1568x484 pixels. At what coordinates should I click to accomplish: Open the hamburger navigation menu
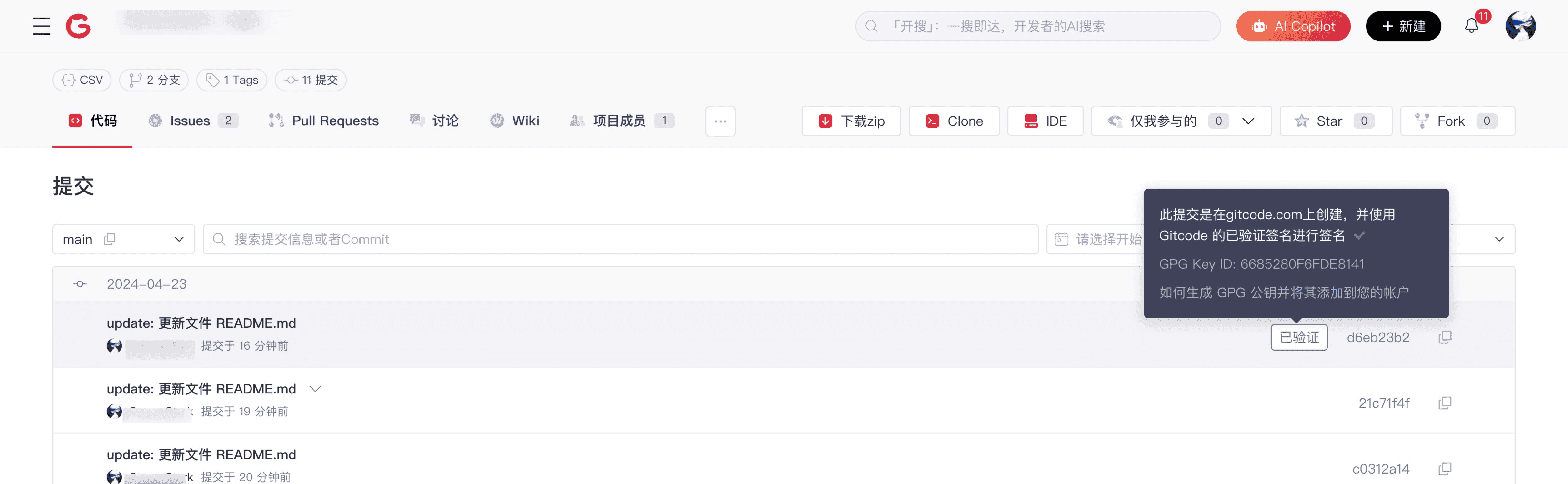[41, 26]
